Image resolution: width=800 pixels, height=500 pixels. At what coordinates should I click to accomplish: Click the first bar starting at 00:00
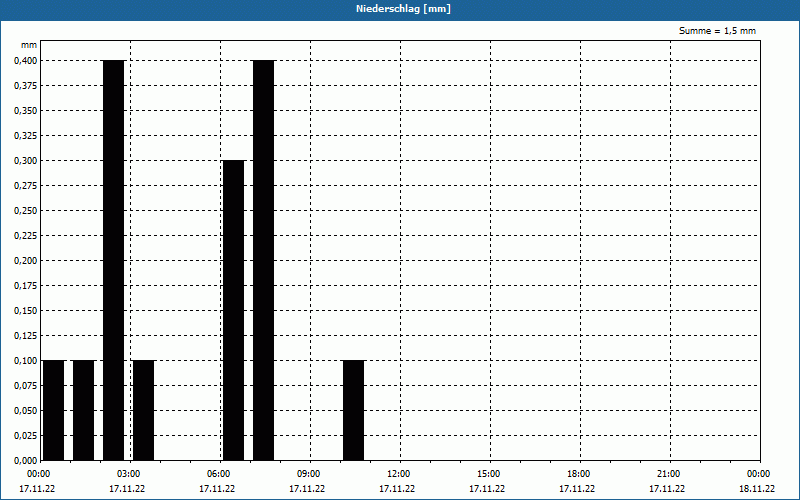coord(54,411)
